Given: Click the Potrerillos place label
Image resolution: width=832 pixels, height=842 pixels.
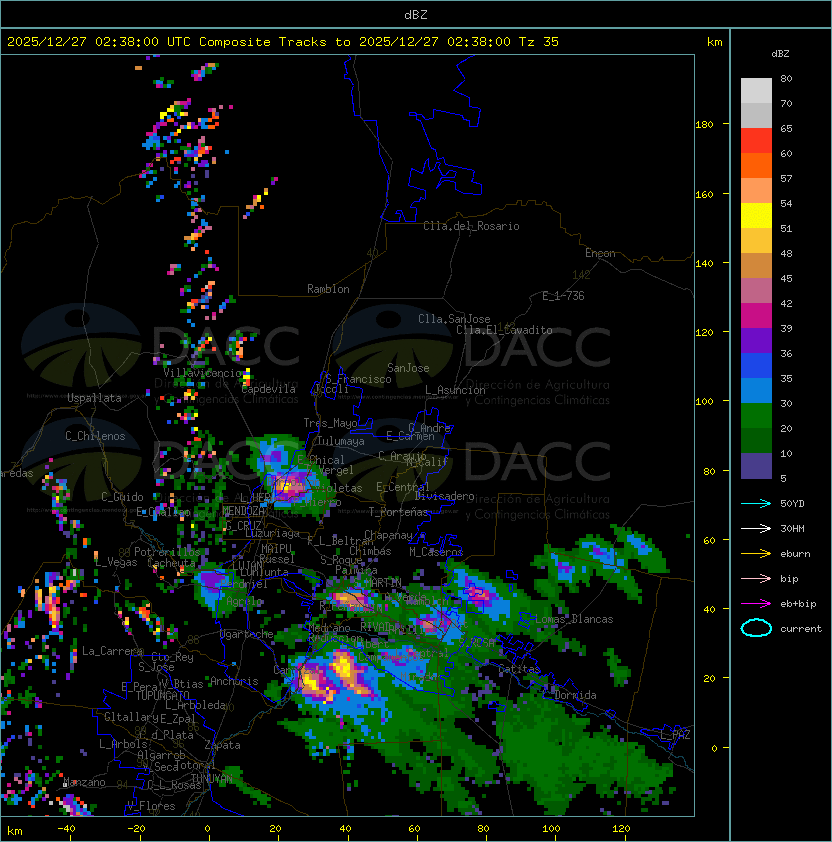Looking at the screenshot, I should (167, 552).
